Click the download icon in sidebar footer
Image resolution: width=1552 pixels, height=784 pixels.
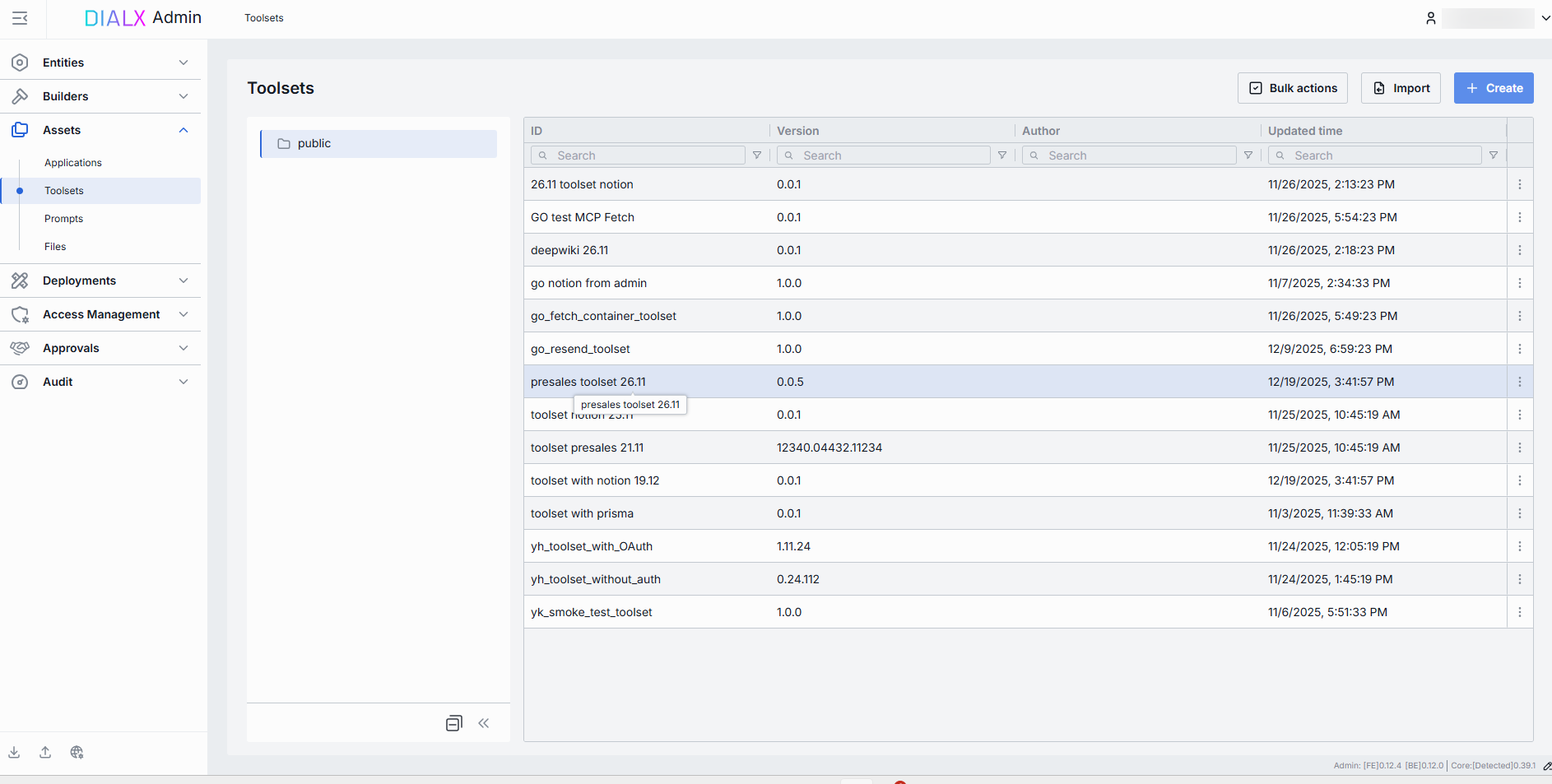(x=14, y=752)
